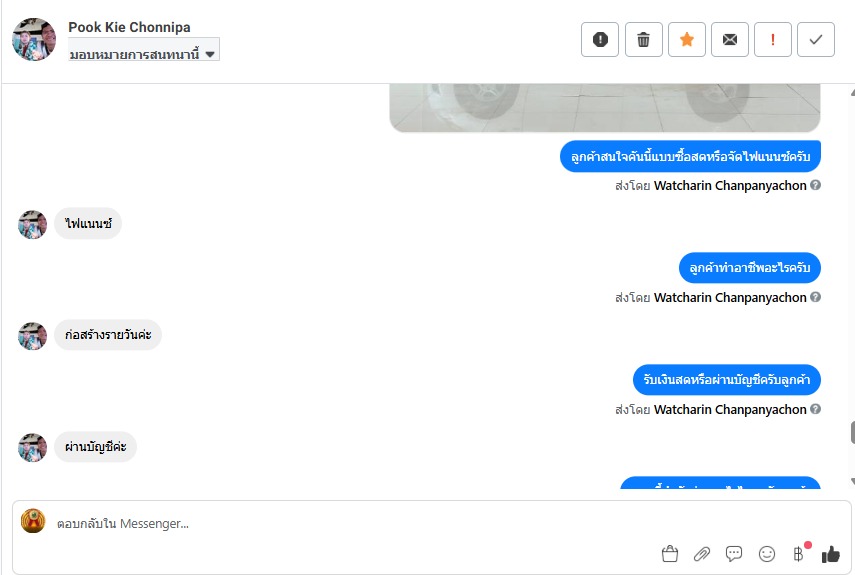Delete conversation using the trash can icon
Screen dimensions: 855x575
(x=643, y=39)
